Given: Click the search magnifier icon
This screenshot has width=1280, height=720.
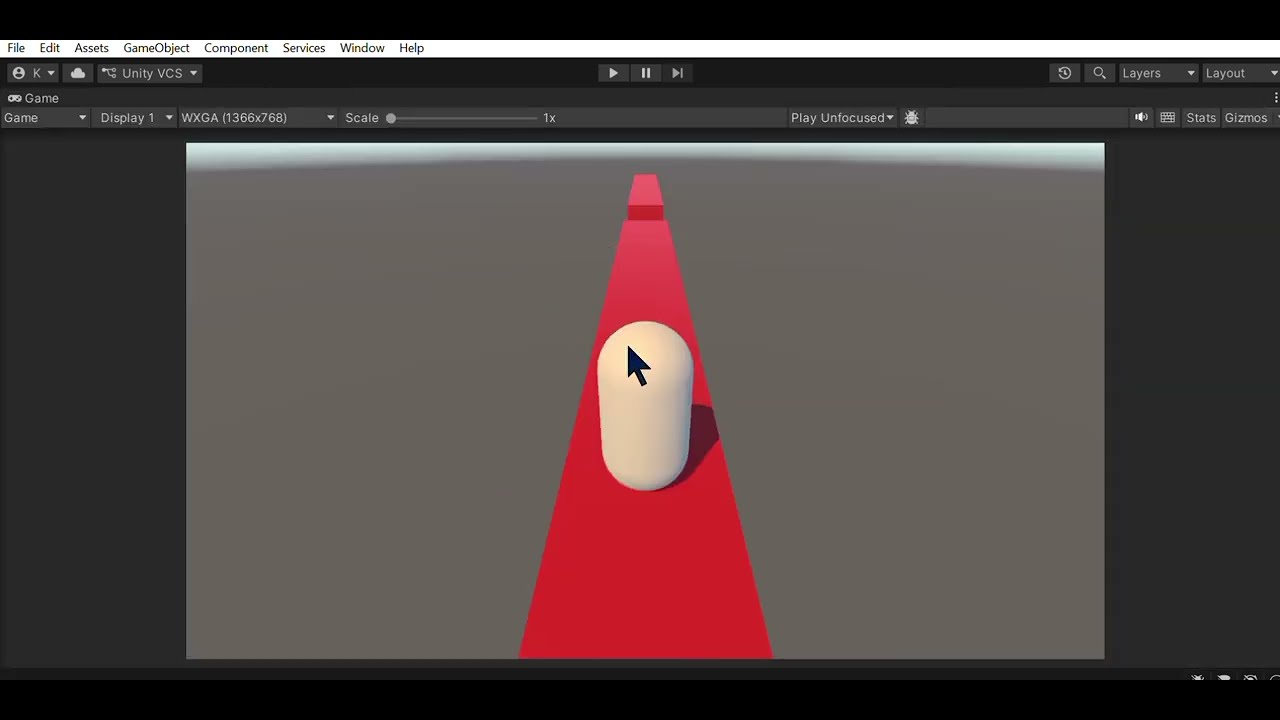Looking at the screenshot, I should (1100, 73).
